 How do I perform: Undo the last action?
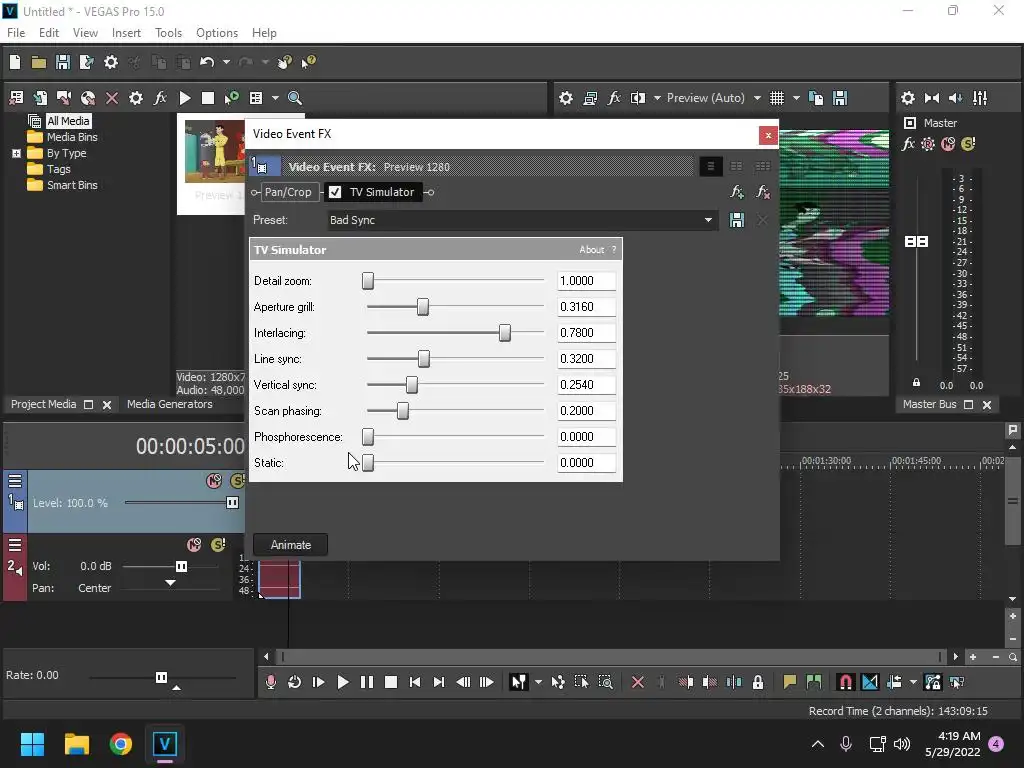(x=207, y=62)
